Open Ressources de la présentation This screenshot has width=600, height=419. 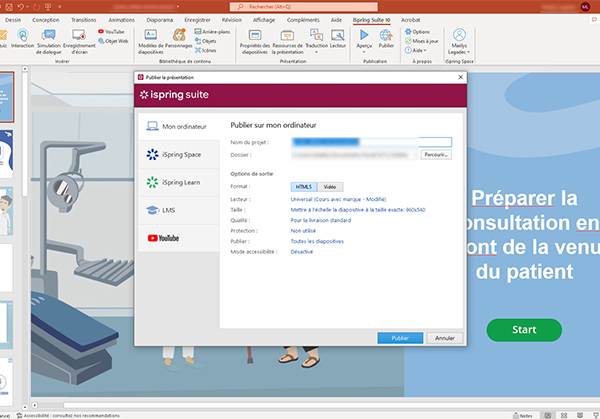(x=287, y=41)
